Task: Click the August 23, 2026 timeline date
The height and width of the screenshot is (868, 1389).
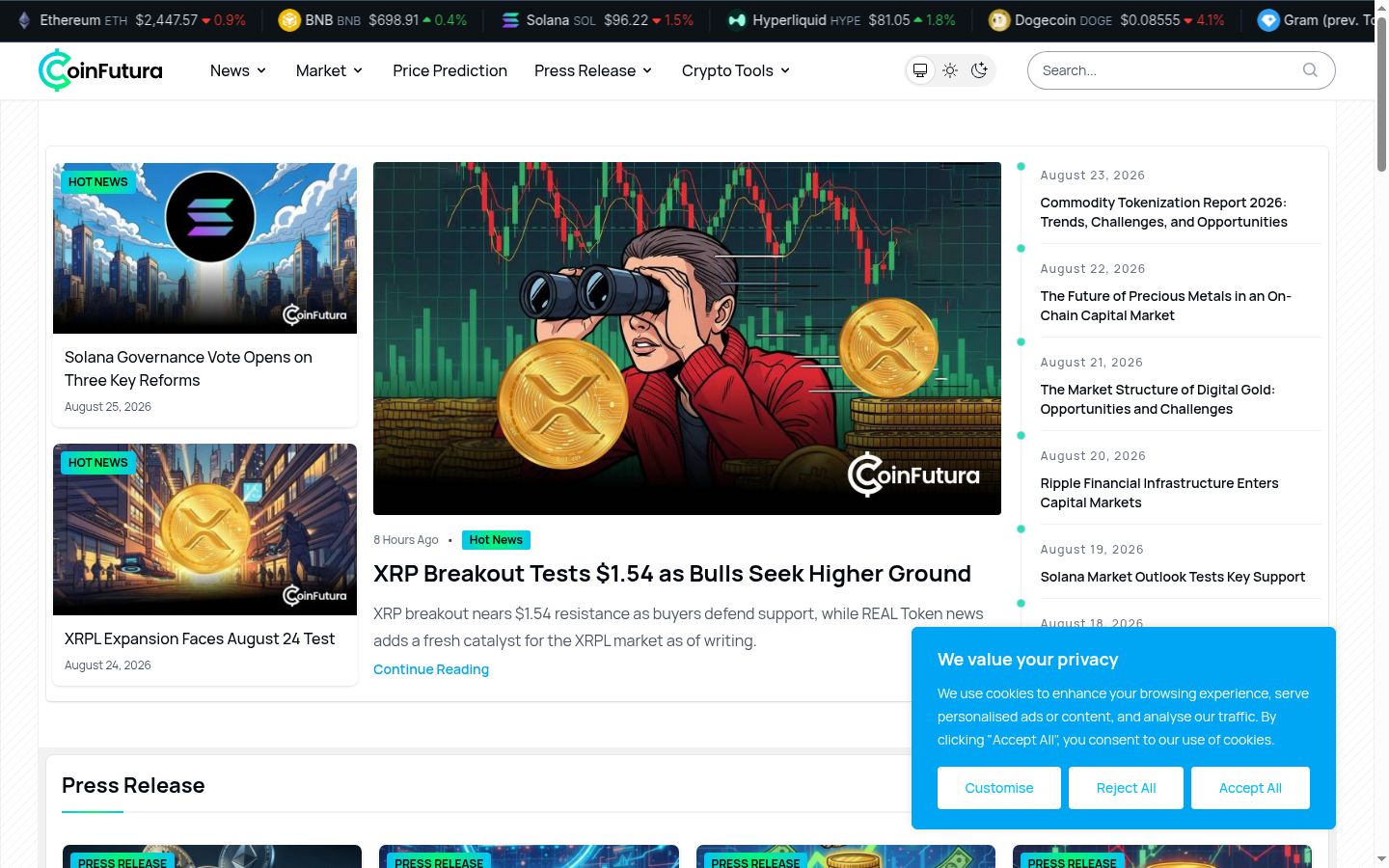Action: pyautogui.click(x=1093, y=176)
